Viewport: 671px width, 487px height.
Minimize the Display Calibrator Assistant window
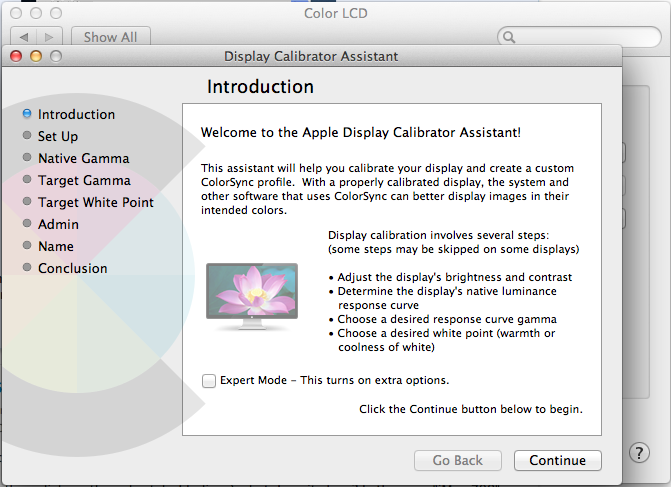pos(35,56)
